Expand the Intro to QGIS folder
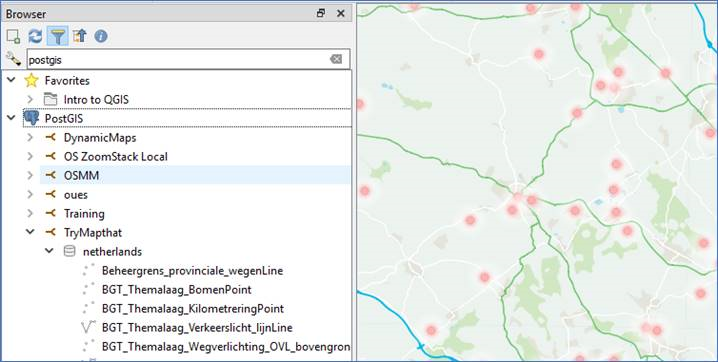The image size is (718, 362). (x=30, y=99)
